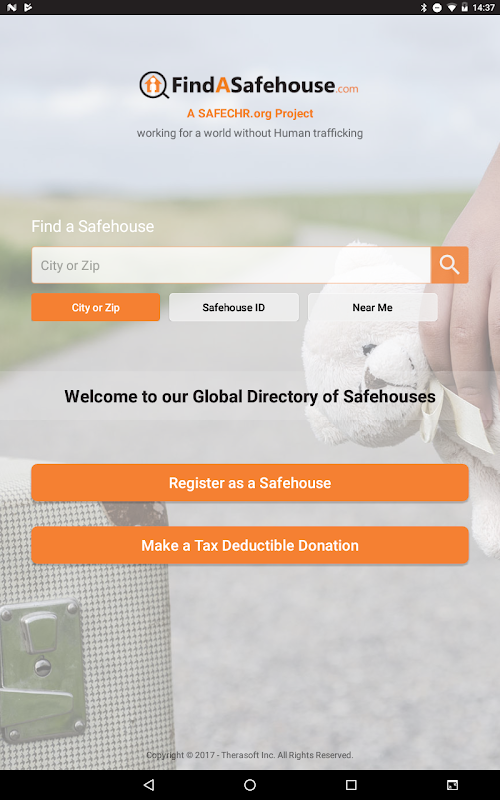500x800 pixels.
Task: Select the City or Zip search mode
Action: pos(95,307)
